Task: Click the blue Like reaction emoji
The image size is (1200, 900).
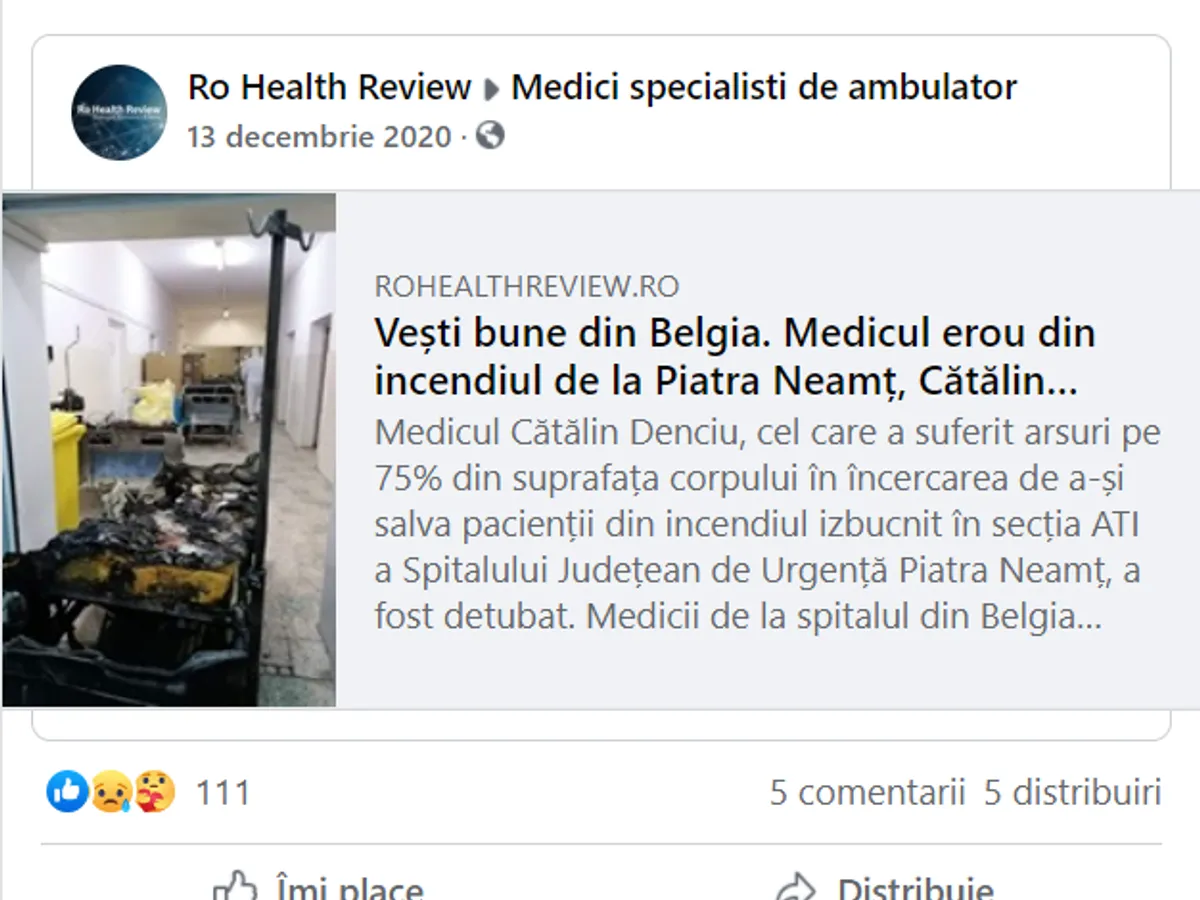Action: pos(67,792)
